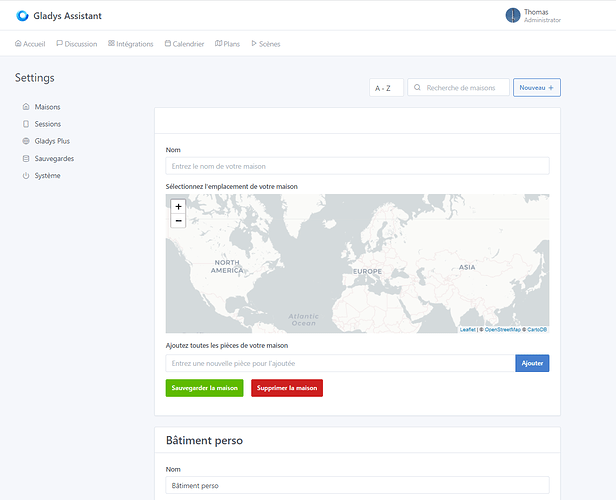The image size is (616, 500).
Task: Click the house icon beside Maisons
Action: [x=26, y=106]
